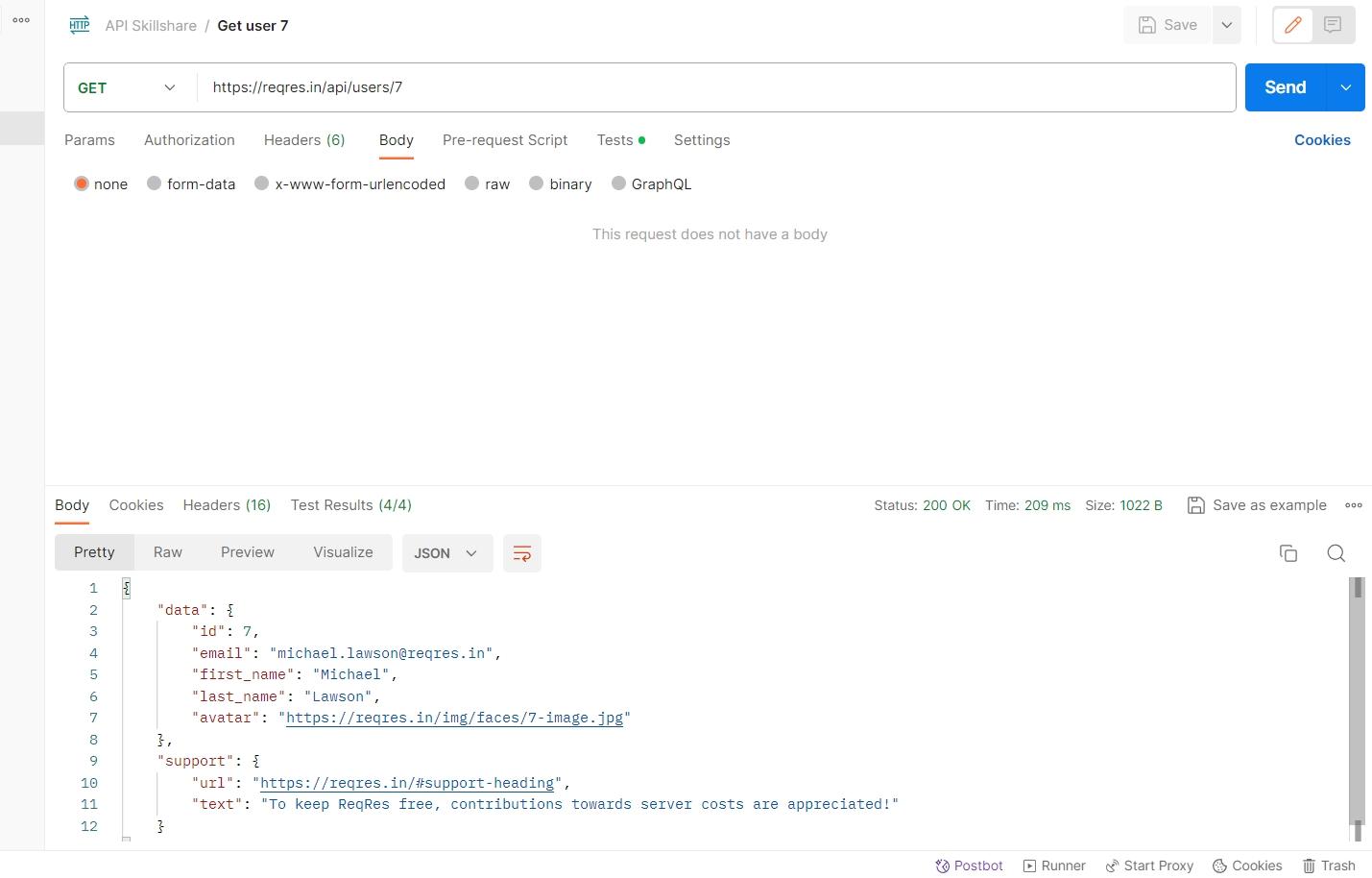This screenshot has width=1372, height=878.
Task: Search the response with the magnifier icon
Action: tap(1336, 553)
